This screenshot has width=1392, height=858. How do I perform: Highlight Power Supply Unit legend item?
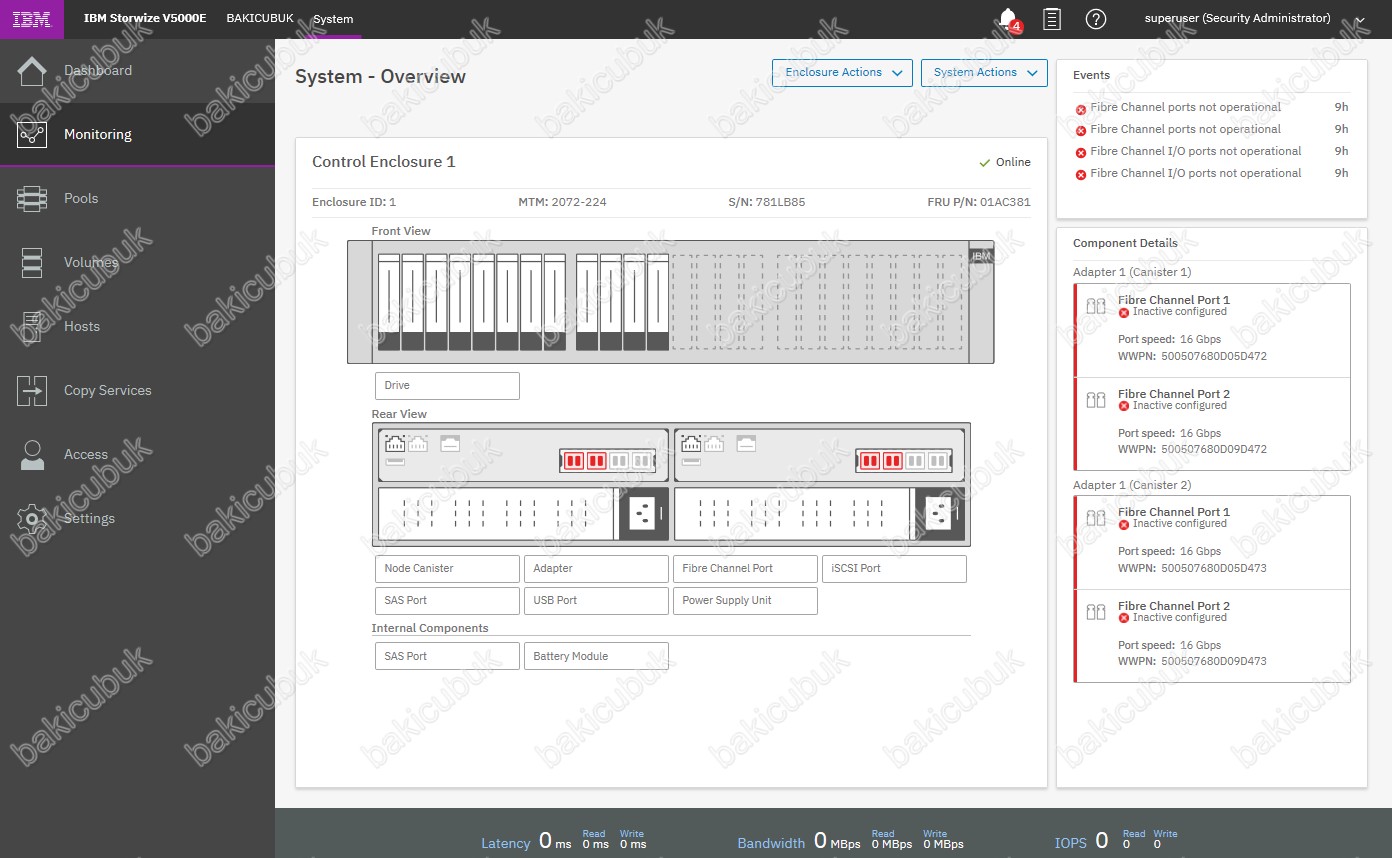[x=745, y=601]
